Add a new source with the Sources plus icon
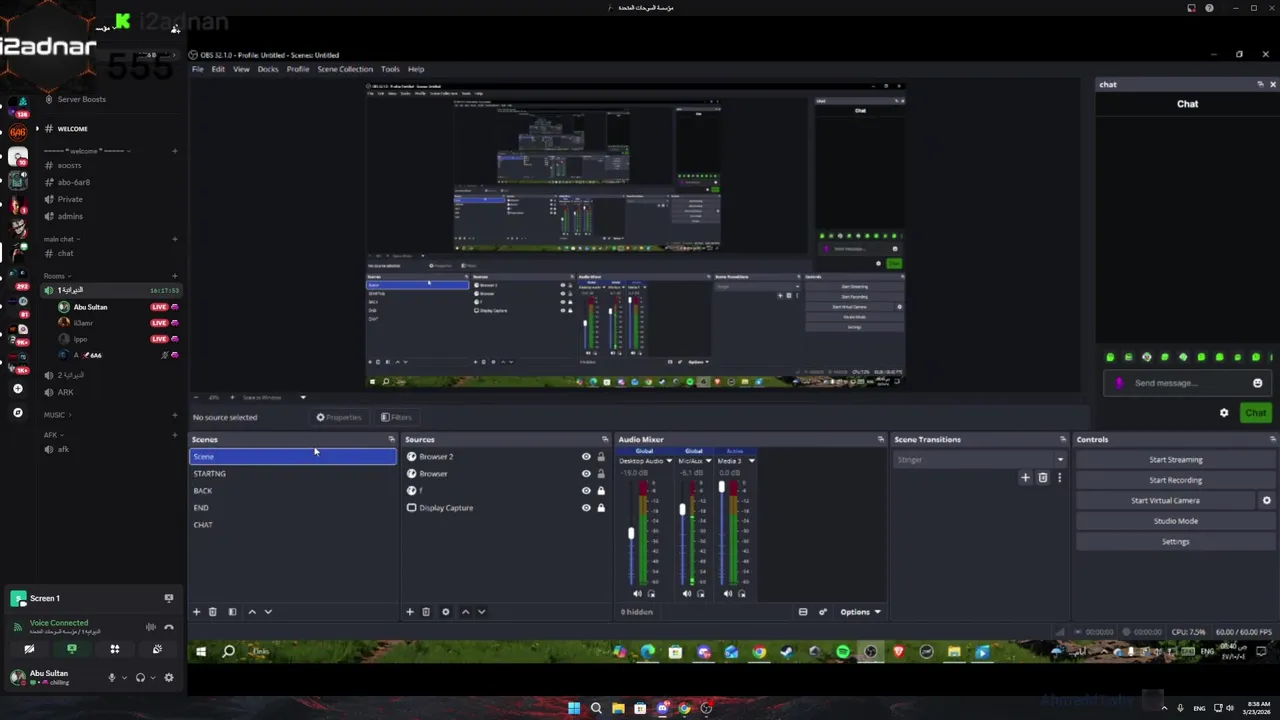The height and width of the screenshot is (720, 1280). click(409, 612)
